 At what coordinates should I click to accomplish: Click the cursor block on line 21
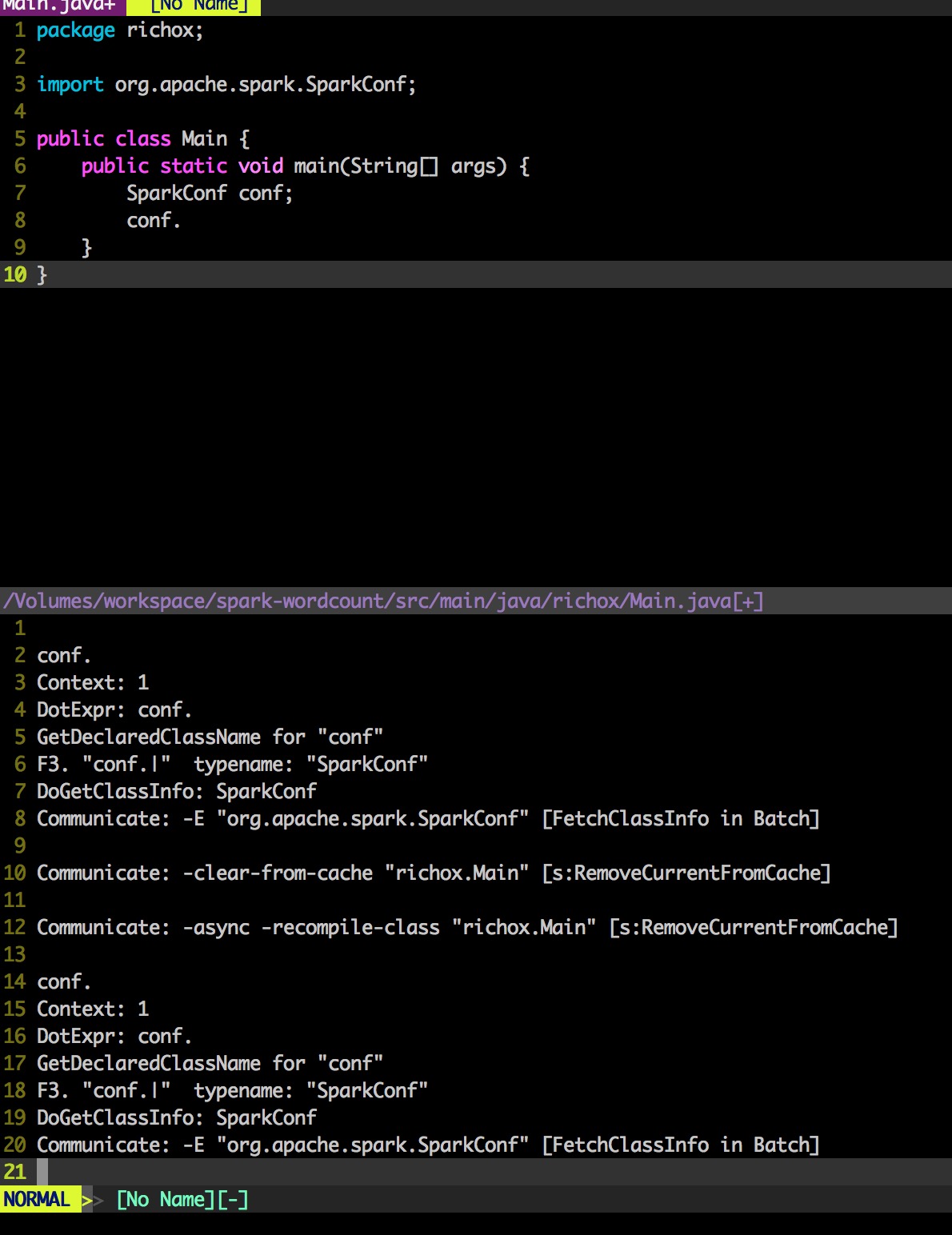coord(42,1172)
